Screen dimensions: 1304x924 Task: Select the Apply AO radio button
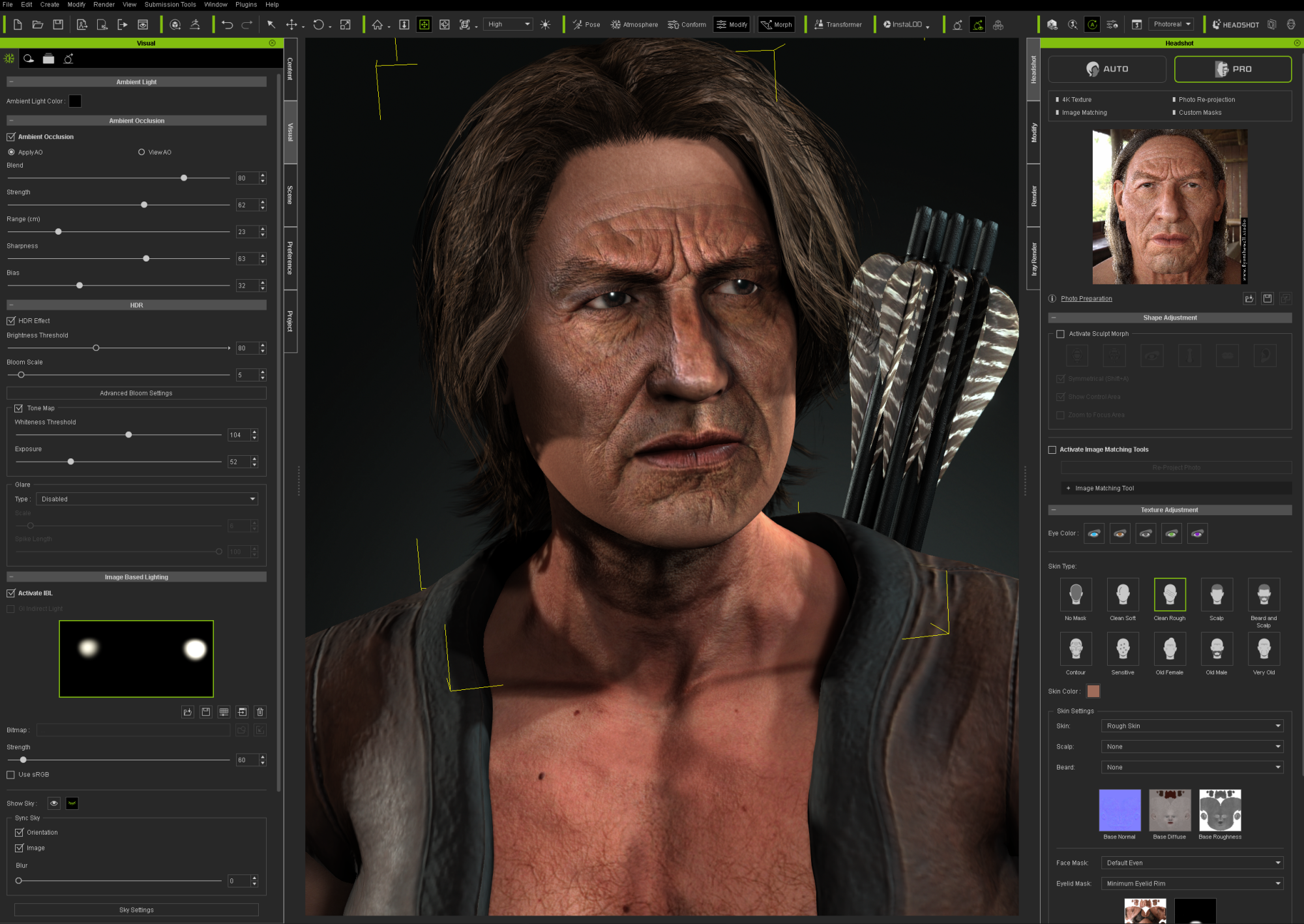tap(11, 152)
